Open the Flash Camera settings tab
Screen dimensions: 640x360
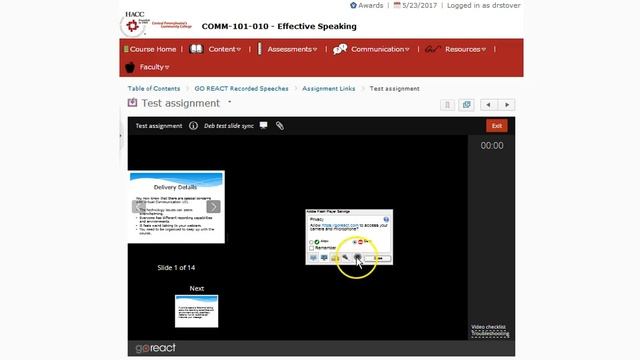(x=357, y=258)
